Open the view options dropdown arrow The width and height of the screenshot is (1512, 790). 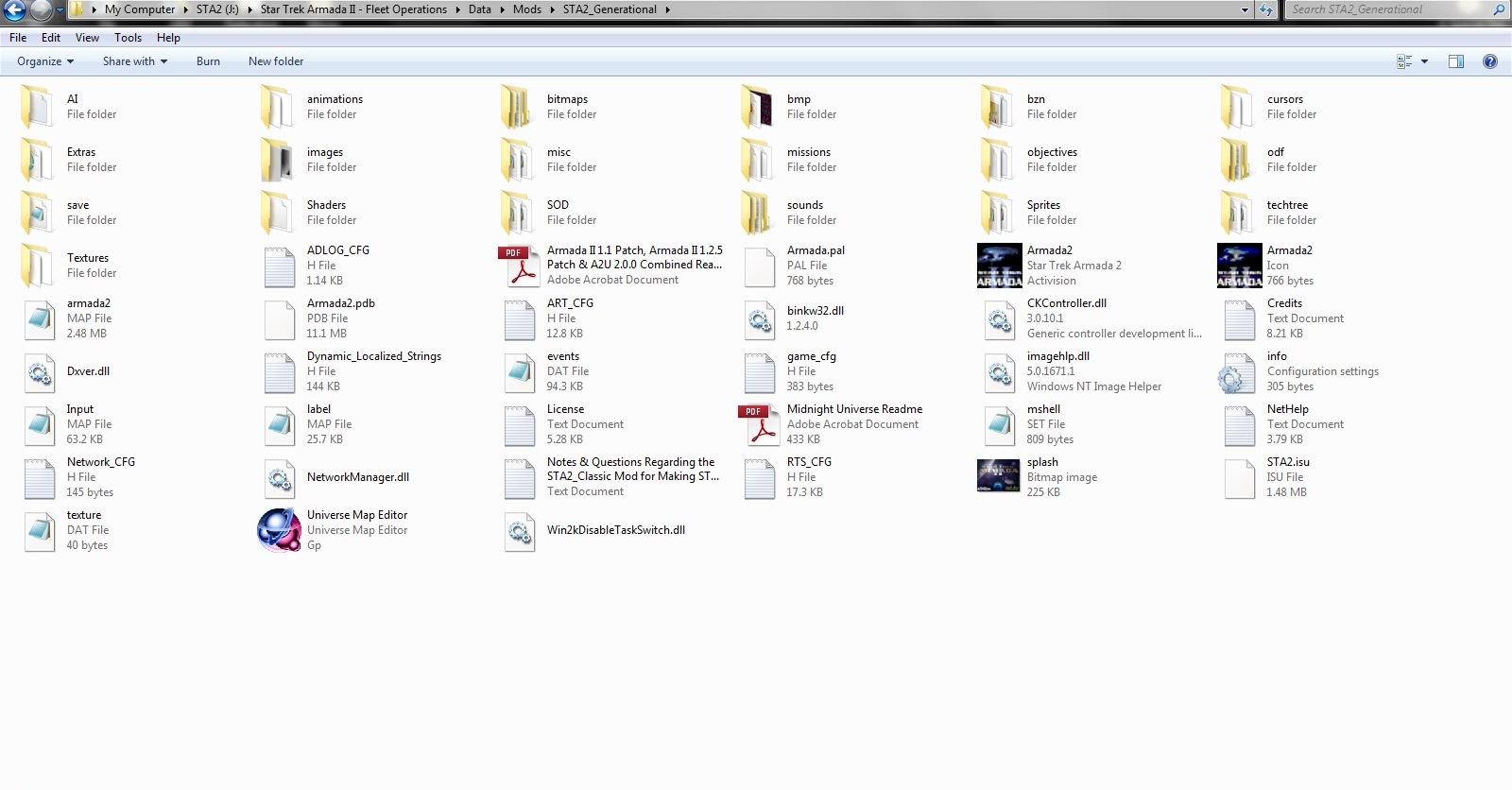[x=1424, y=61]
